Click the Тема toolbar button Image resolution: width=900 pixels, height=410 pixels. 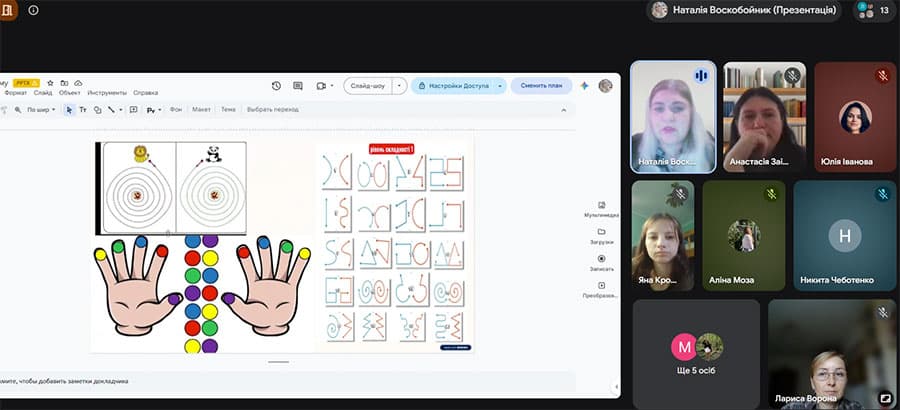(228, 109)
